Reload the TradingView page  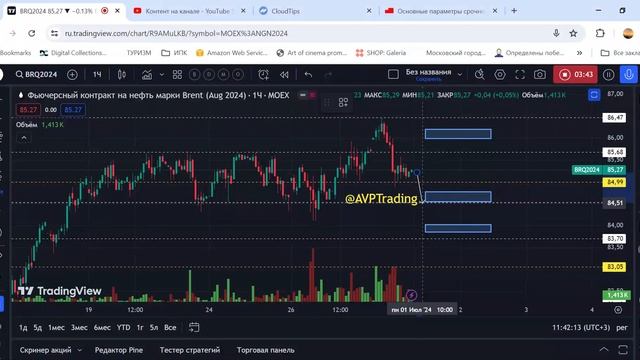coord(31,33)
